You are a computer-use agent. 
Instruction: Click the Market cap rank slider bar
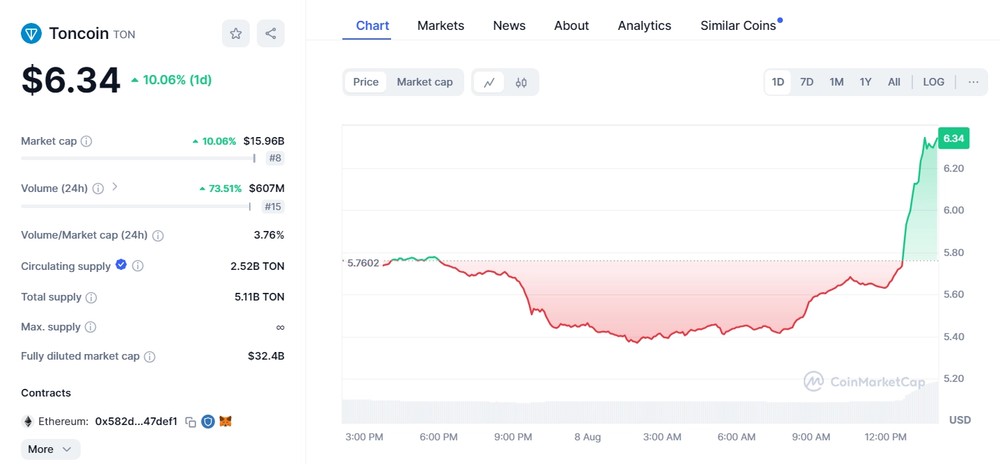click(x=138, y=157)
